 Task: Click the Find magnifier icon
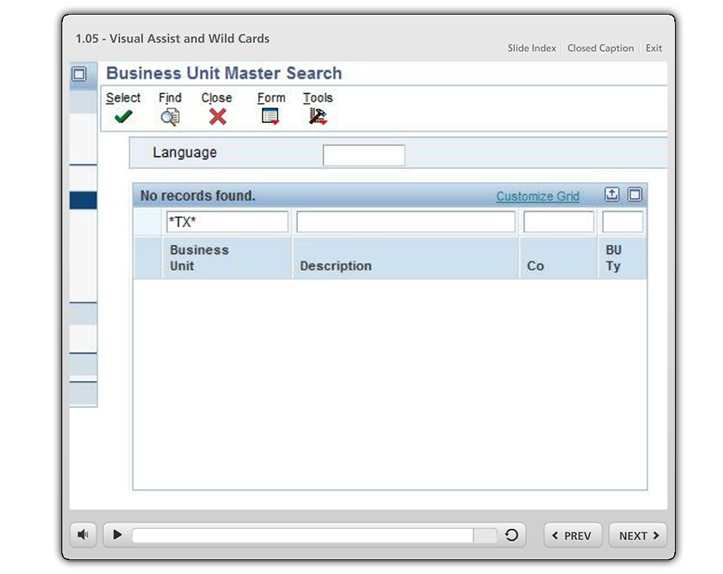[x=170, y=117]
